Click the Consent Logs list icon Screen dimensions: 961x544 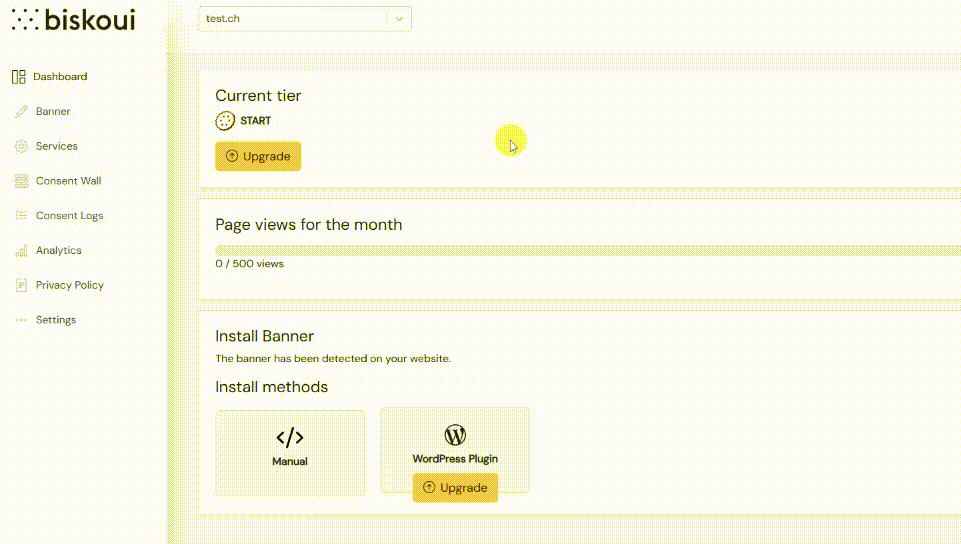(x=21, y=216)
